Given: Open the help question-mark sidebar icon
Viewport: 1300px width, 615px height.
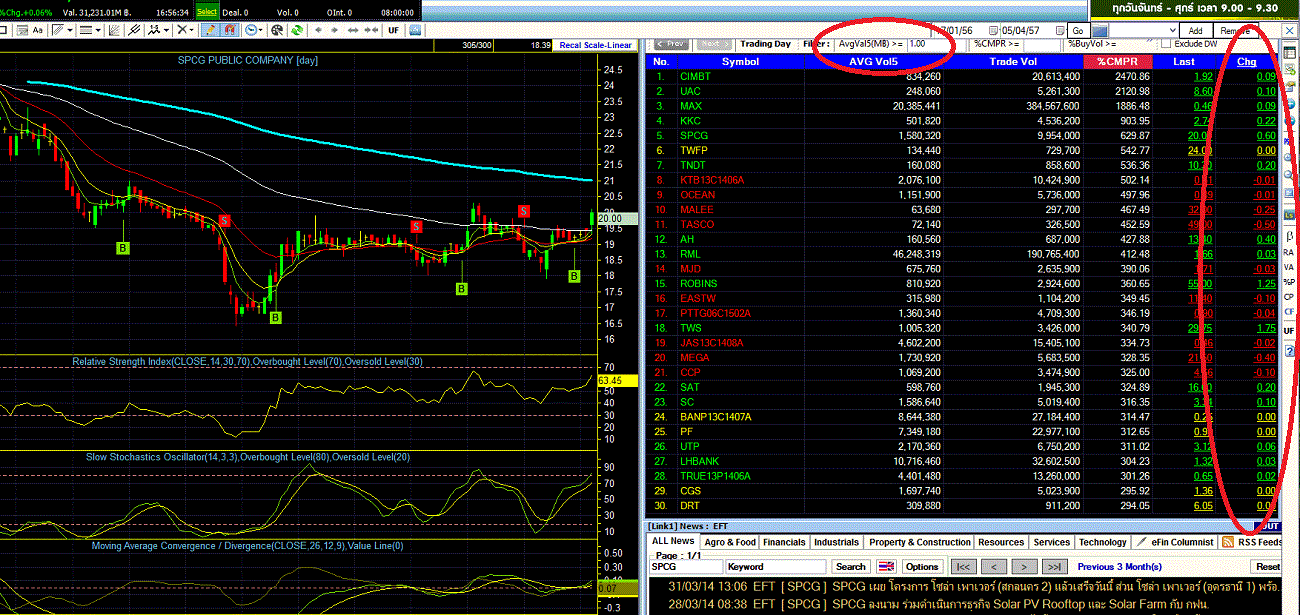Looking at the screenshot, I should click(x=1290, y=350).
